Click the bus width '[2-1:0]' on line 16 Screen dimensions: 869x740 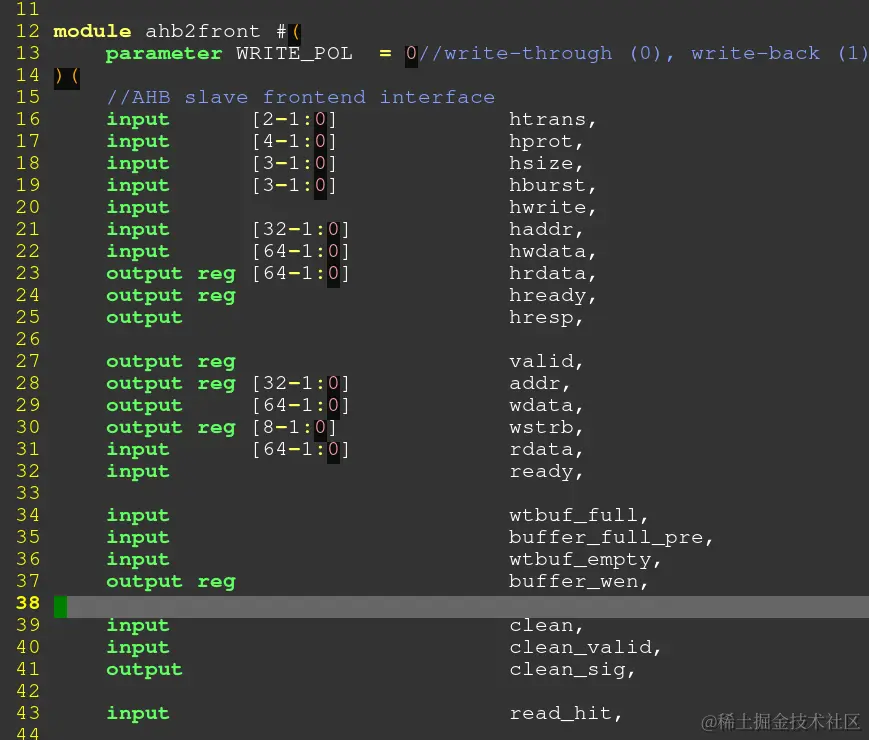click(294, 119)
